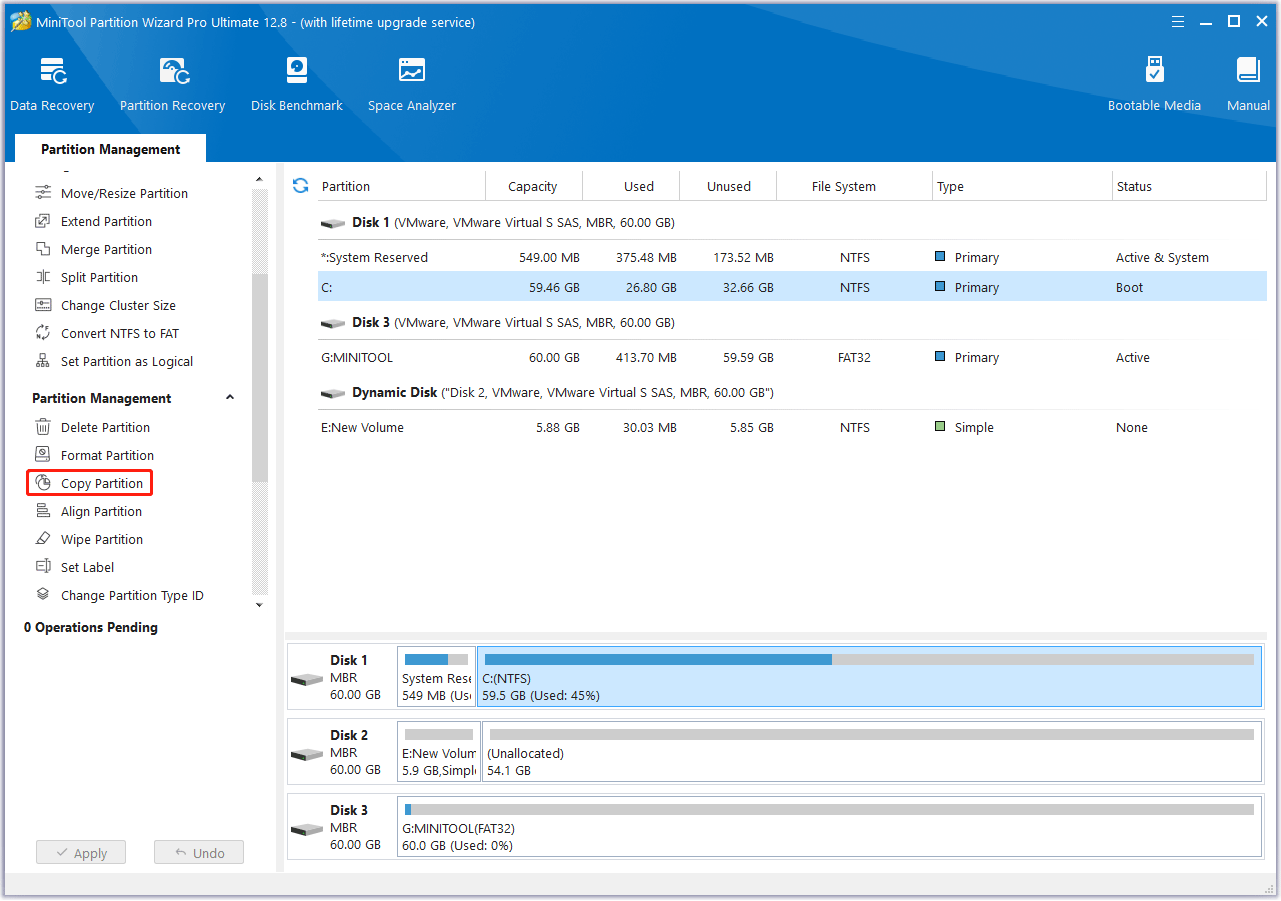Click sidebar scroll down arrow
Image resolution: width=1281 pixels, height=901 pixels.
260,604
